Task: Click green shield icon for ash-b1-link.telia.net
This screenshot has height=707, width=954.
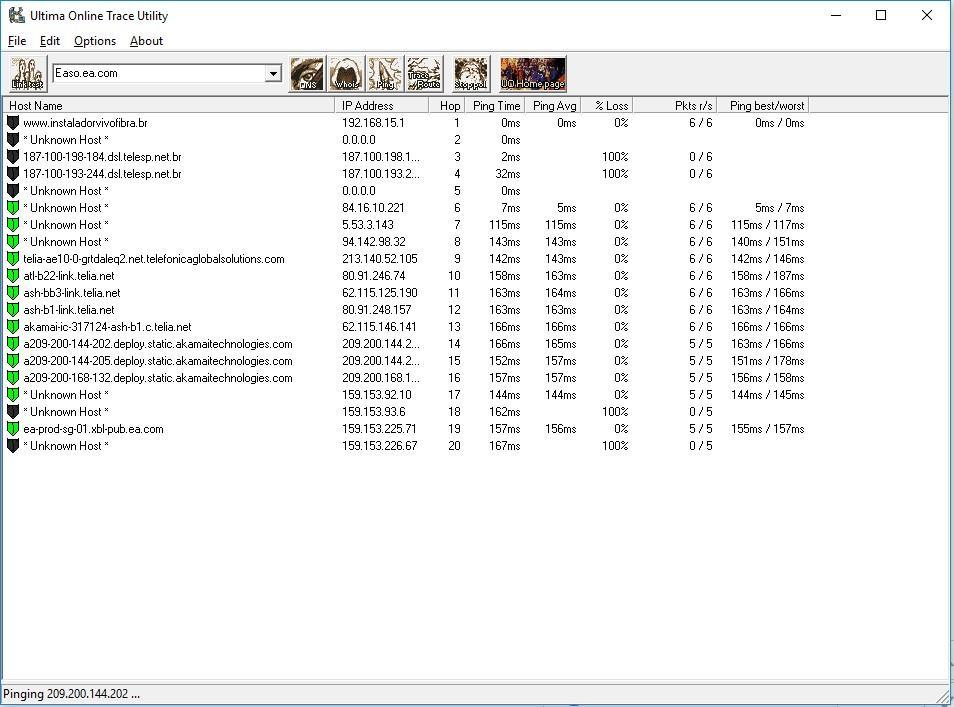Action: (x=13, y=310)
